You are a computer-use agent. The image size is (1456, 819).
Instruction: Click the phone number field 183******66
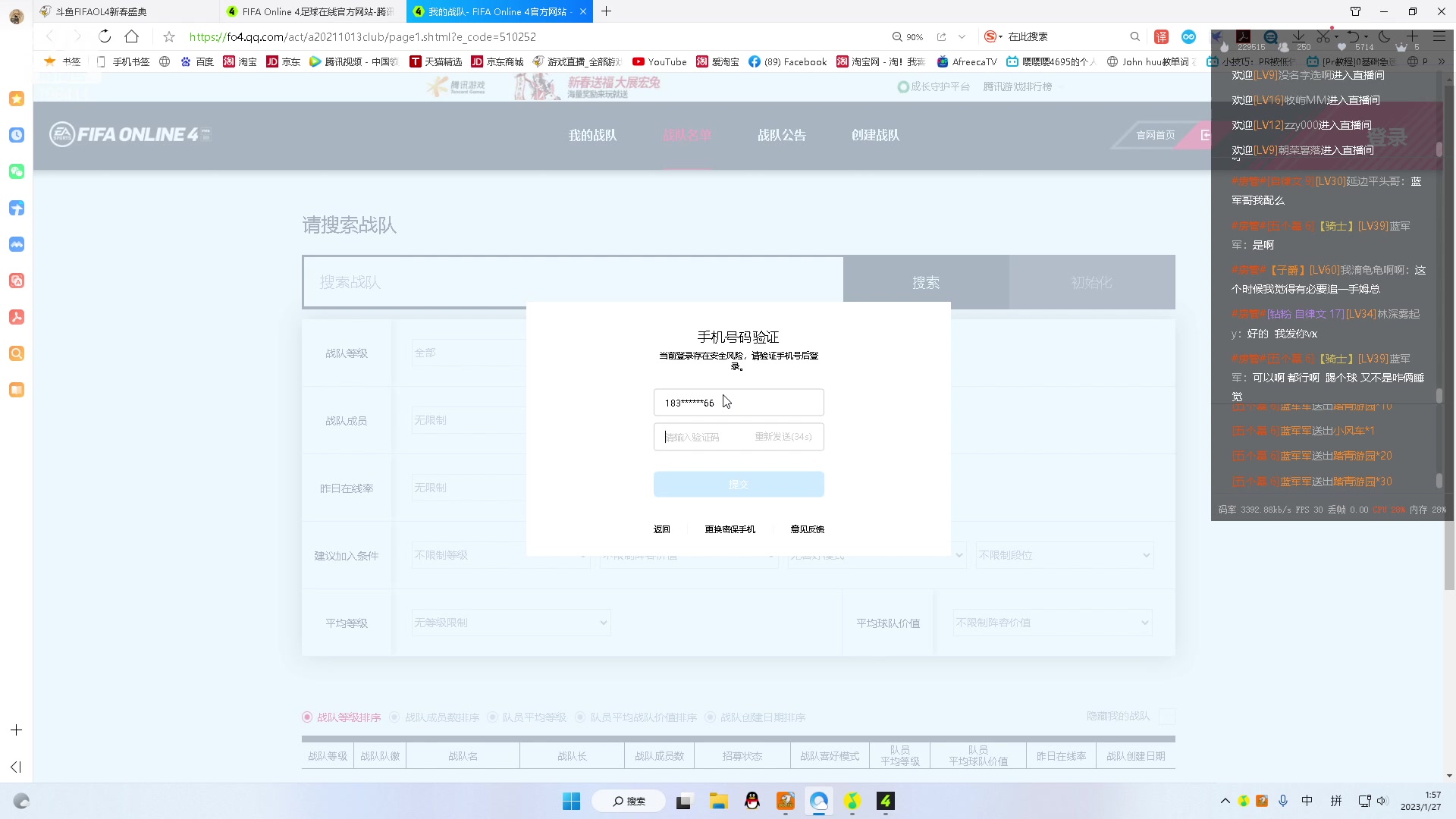pos(739,403)
